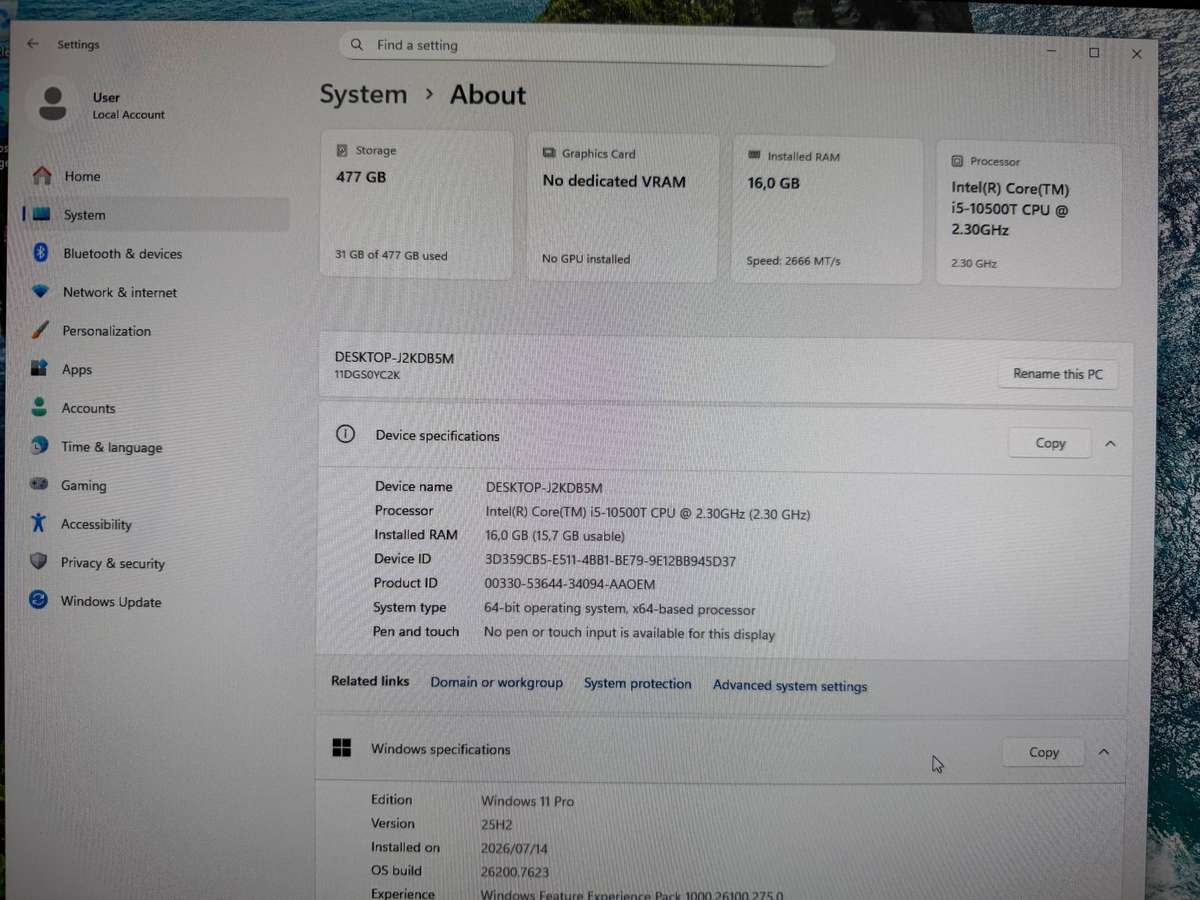Click the OS build value 26200.7623

click(514, 872)
